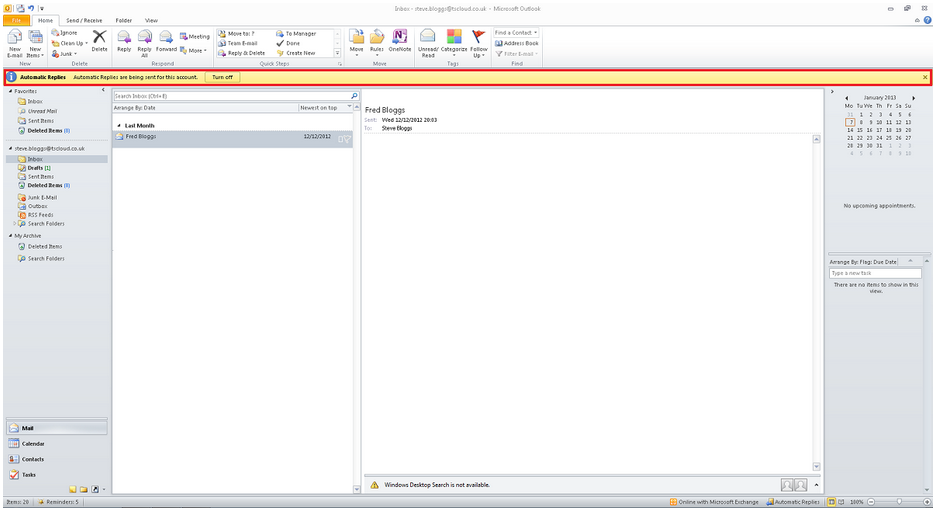This screenshot has height=511, width=936.
Task: Apply the Move to: ? quick step
Action: pos(236,33)
